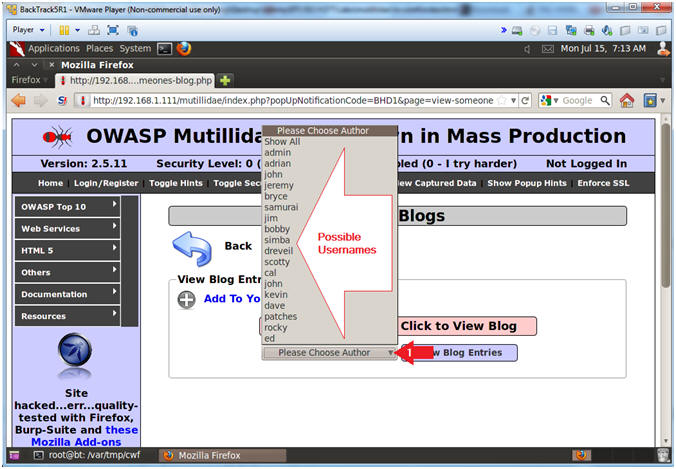Open the Places menu in the panel
This screenshot has height=469, width=676.
pos(100,48)
